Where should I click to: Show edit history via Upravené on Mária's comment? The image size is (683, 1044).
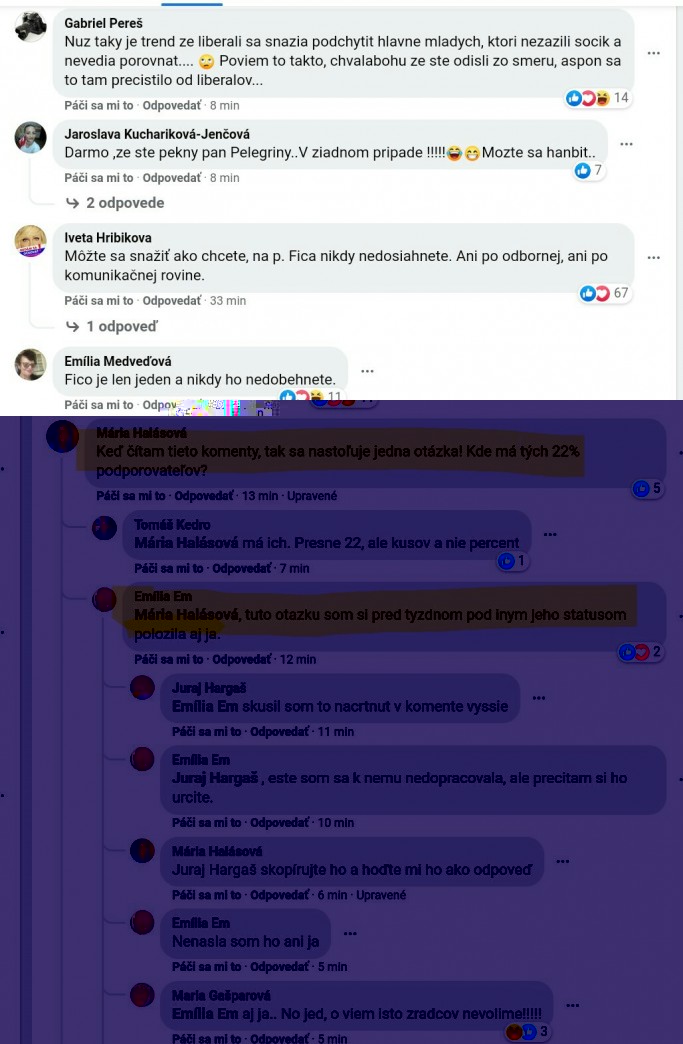(x=312, y=495)
